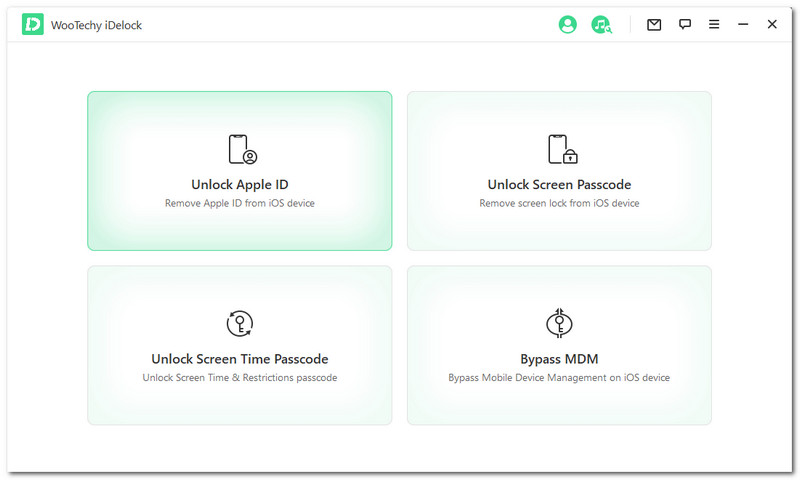Screen dimensions: 800x480
Task: Click the Screen Time key clock icon
Action: [240, 323]
